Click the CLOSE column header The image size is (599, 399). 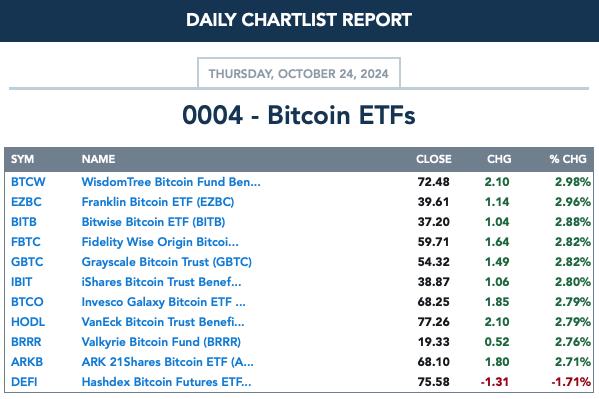[x=434, y=159]
